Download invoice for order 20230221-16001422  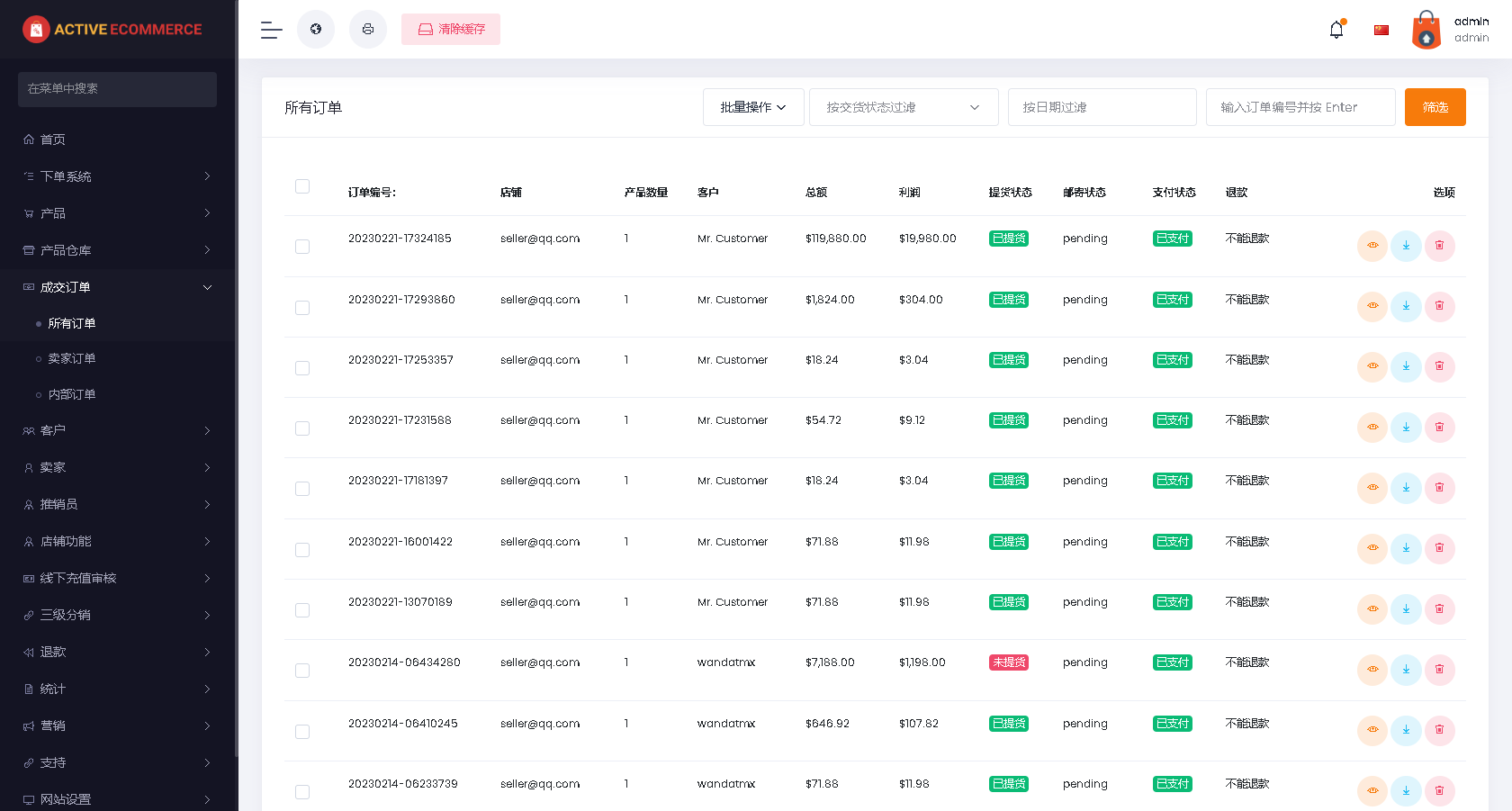(x=1406, y=548)
